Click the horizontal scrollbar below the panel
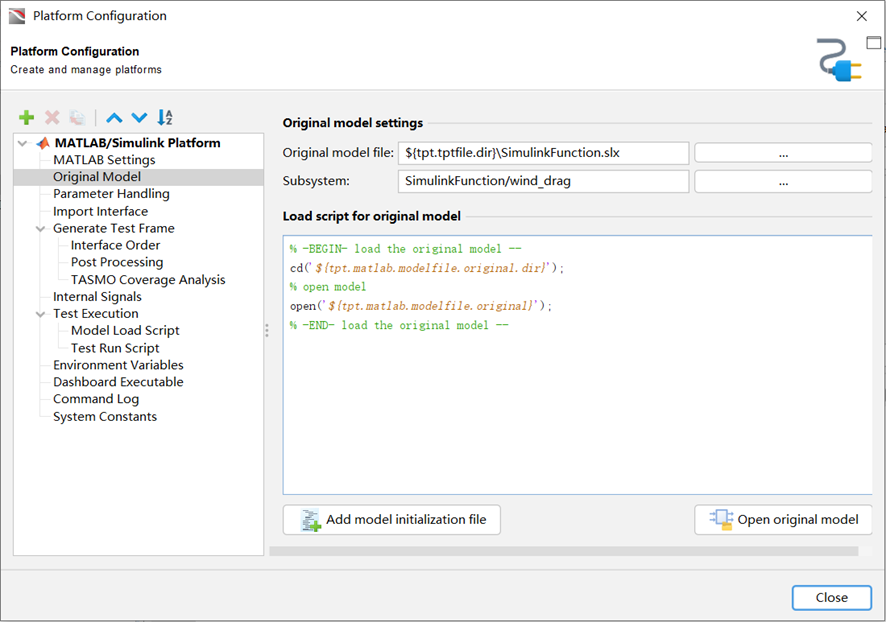Viewport: 886px width, 622px height. pyautogui.click(x=564, y=551)
